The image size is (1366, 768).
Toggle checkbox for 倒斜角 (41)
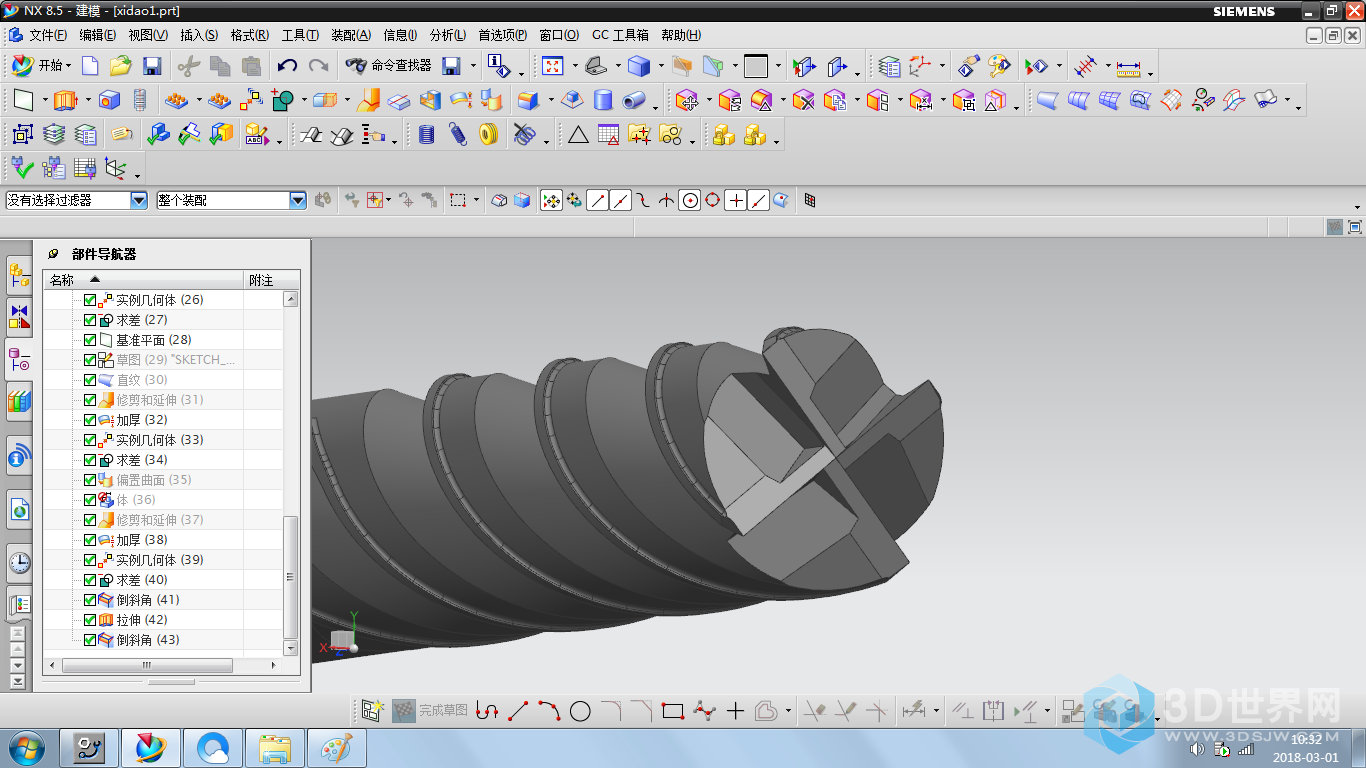coord(90,600)
